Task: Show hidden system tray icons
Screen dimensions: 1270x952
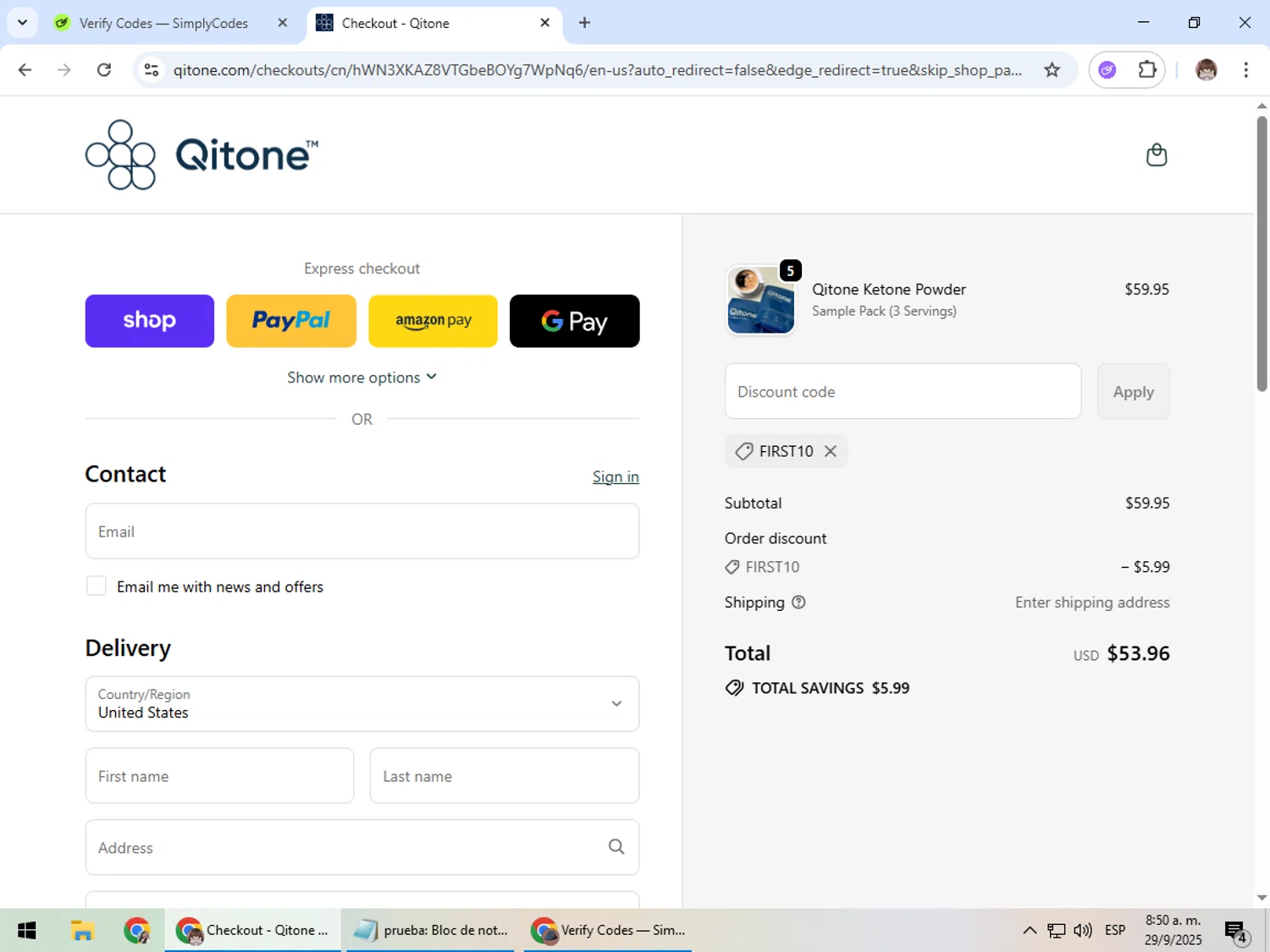Action: (x=1030, y=931)
